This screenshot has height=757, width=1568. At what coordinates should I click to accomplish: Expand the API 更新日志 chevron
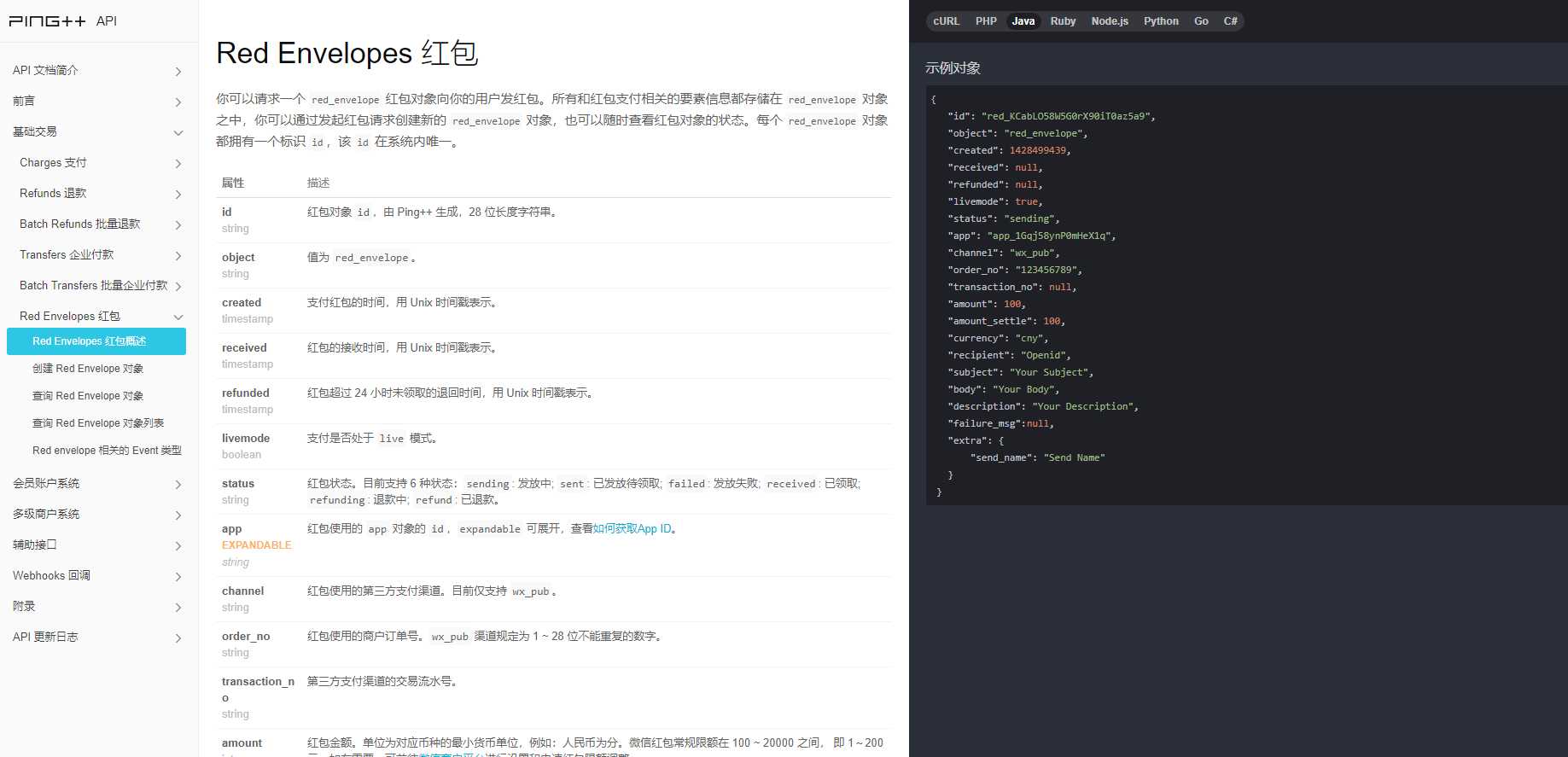click(x=178, y=638)
